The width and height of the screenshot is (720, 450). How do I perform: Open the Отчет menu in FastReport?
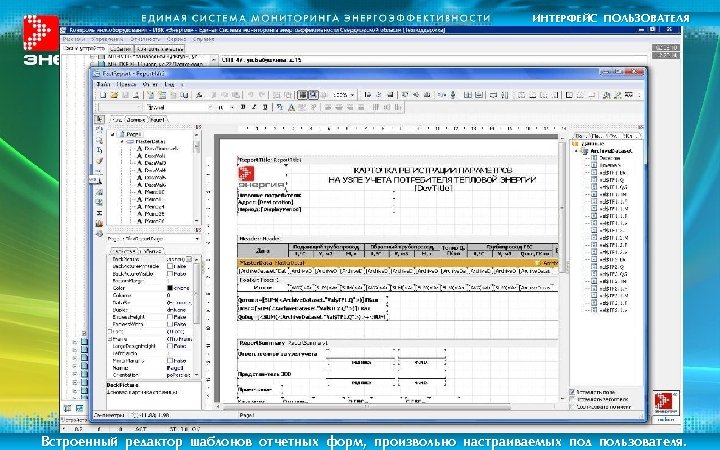[x=150, y=84]
